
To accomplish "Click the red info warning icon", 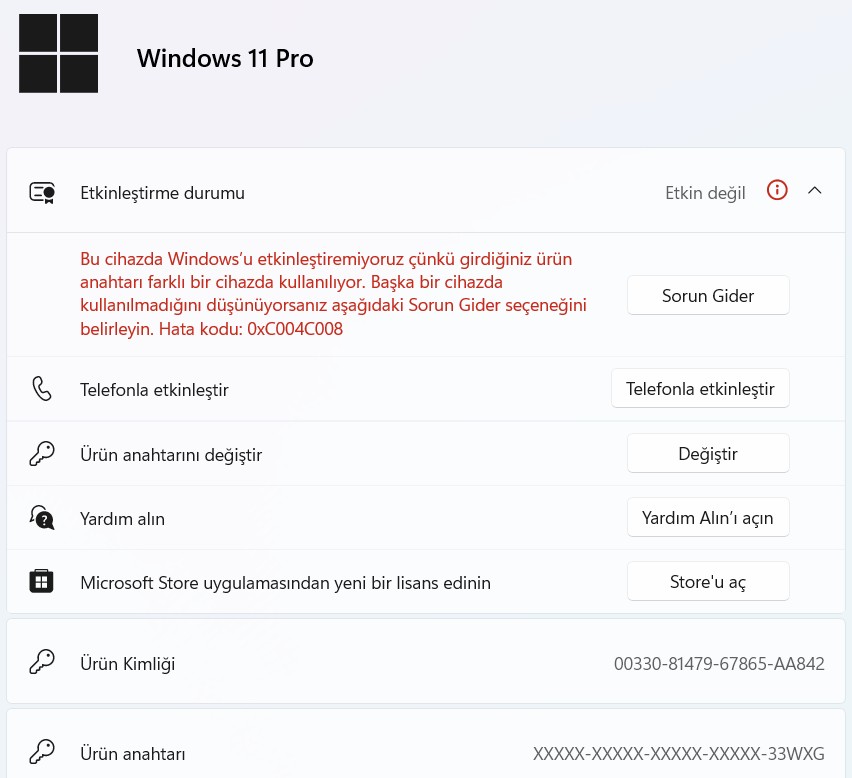I will pos(777,190).
